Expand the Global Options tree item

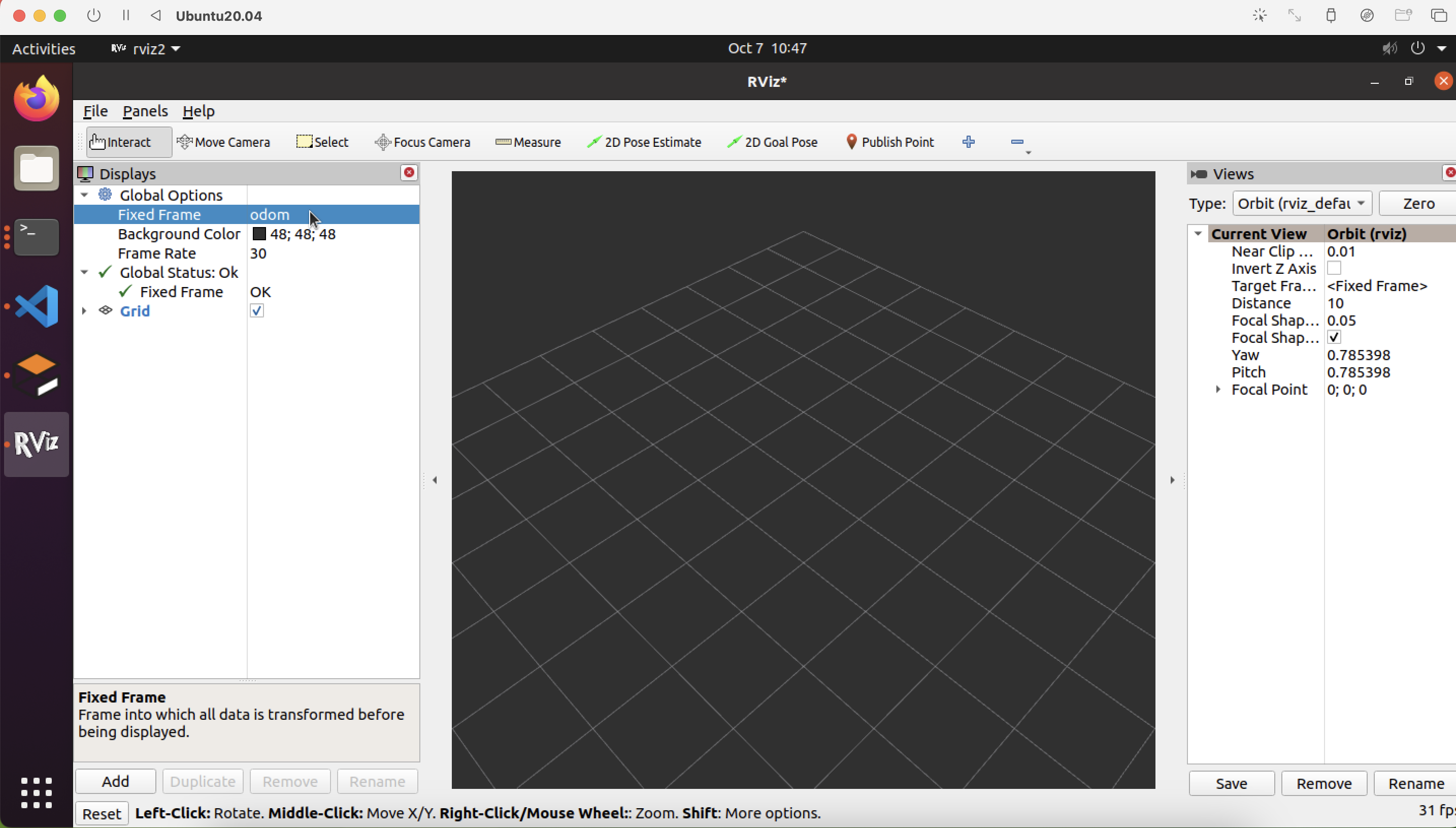pos(85,194)
